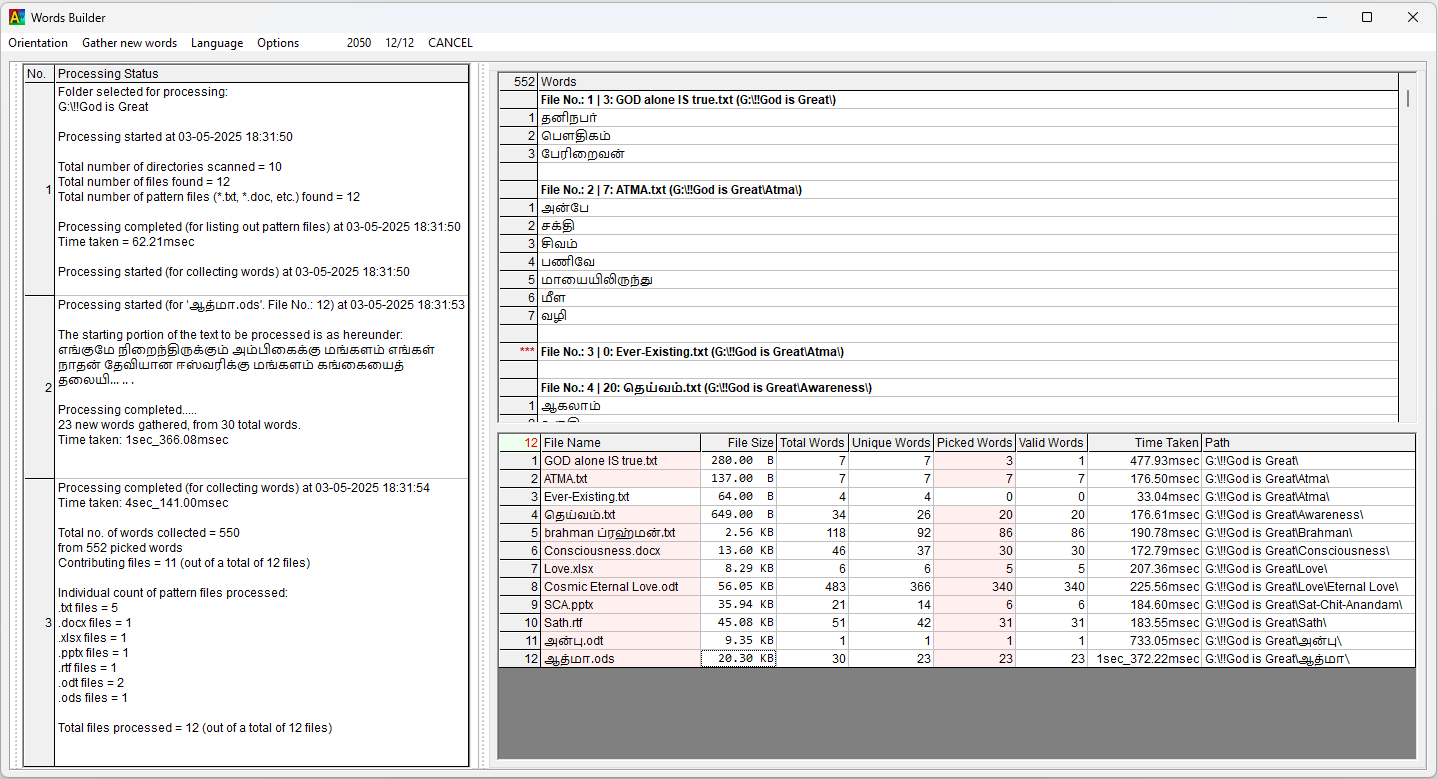The height and width of the screenshot is (779, 1438).
Task: Click the Words column header
Action: tap(967, 82)
